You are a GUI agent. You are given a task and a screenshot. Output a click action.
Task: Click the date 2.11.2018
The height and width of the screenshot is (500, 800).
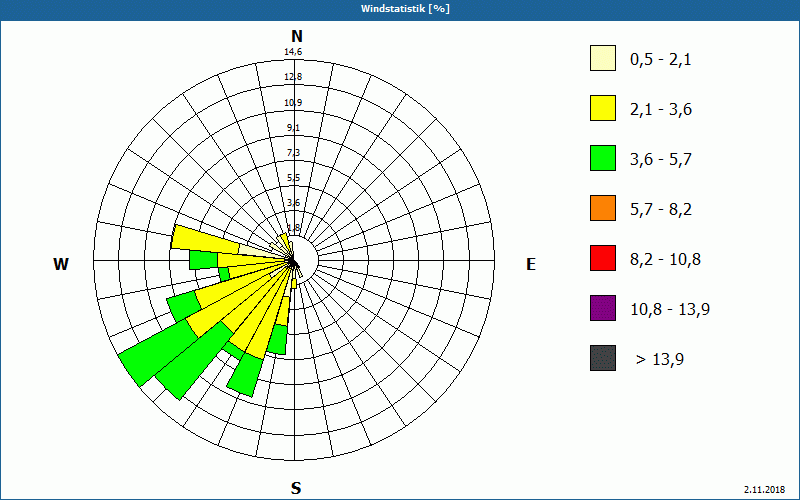click(764, 490)
